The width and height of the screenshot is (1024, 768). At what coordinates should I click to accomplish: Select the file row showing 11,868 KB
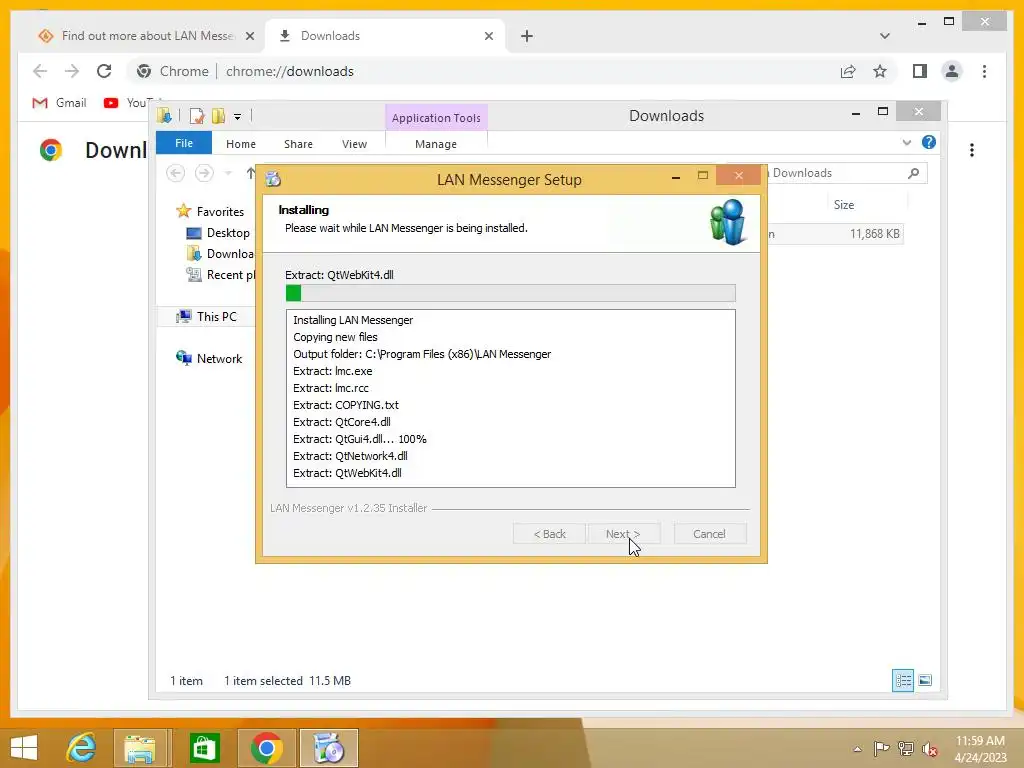[x=836, y=234]
